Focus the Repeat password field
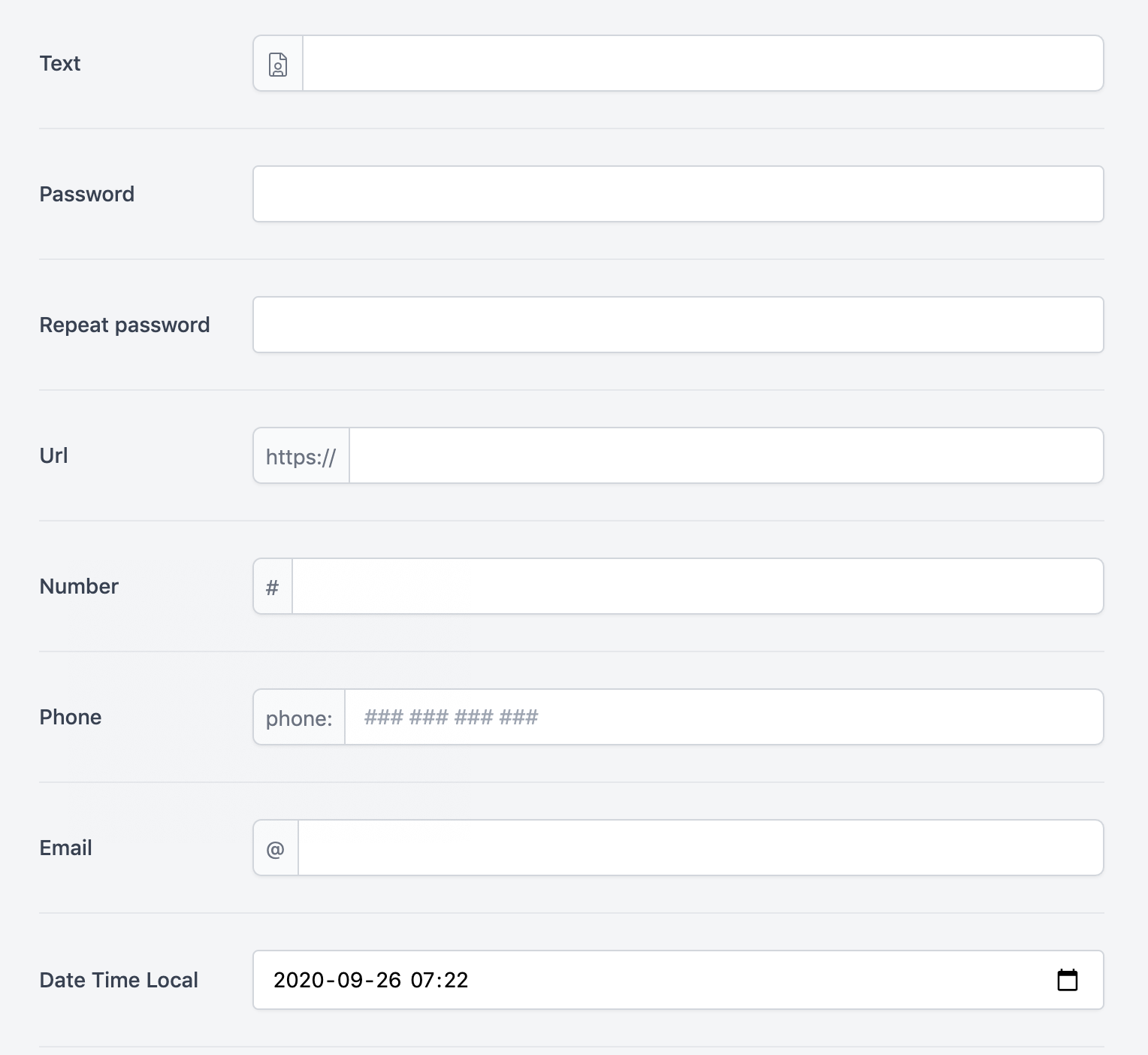 [x=678, y=325]
